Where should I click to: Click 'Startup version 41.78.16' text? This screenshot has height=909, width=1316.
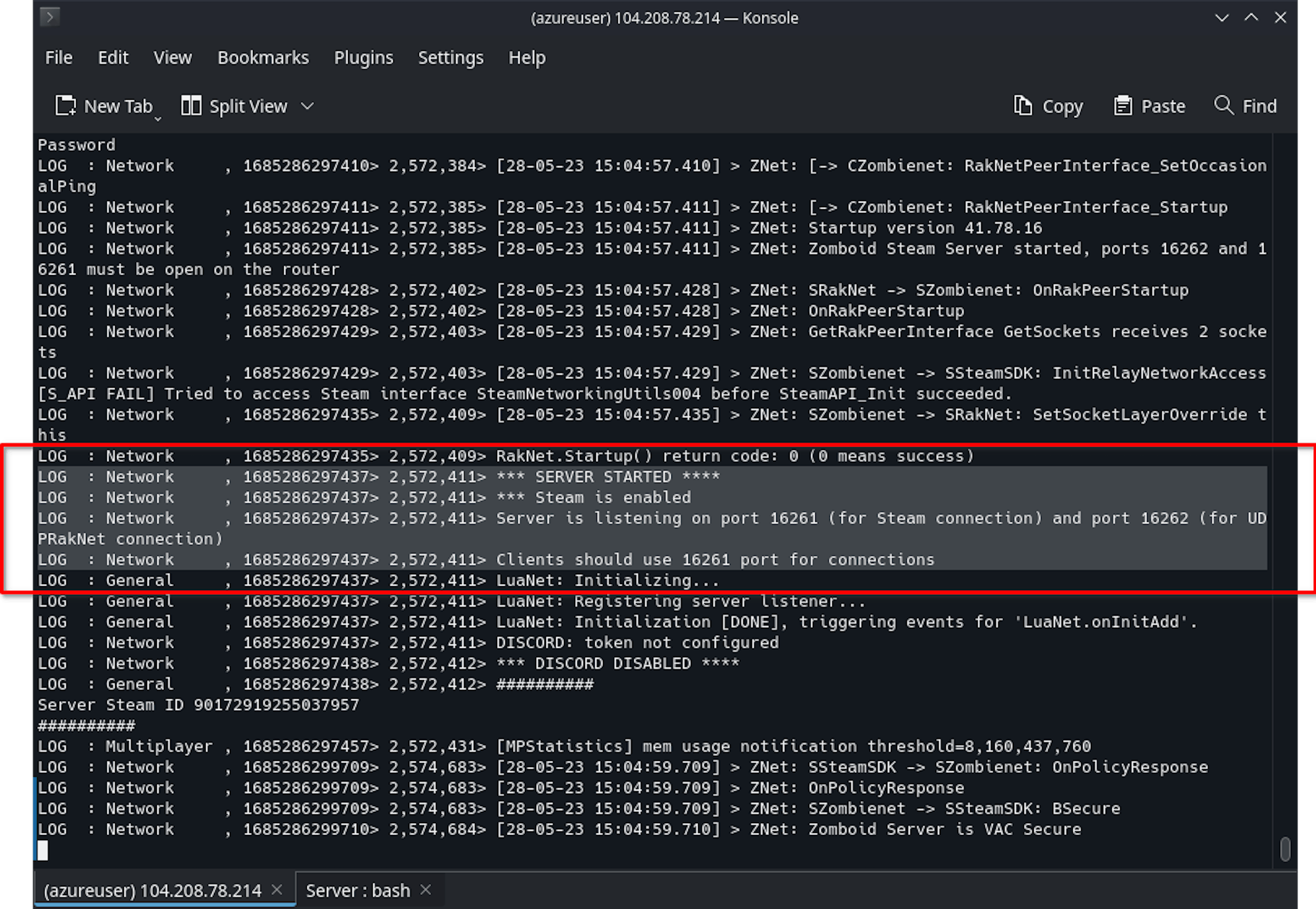point(925,228)
